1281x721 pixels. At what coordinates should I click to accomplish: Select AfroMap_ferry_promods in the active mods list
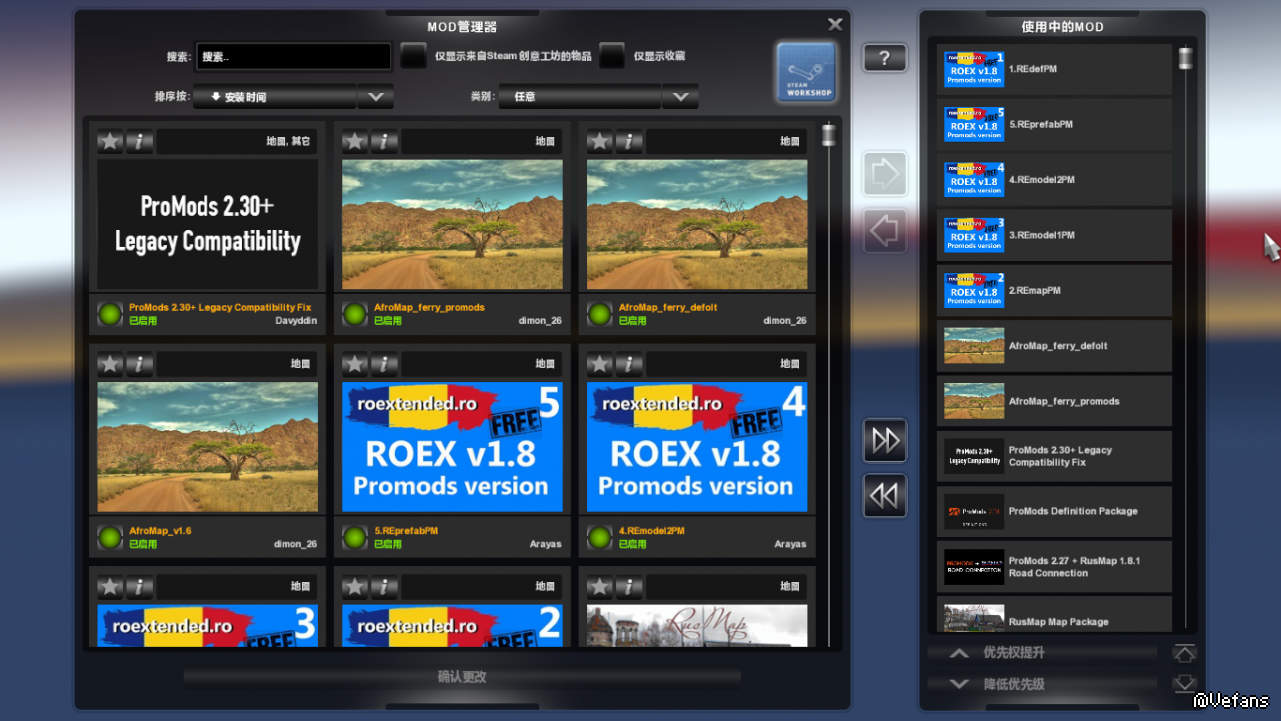(1054, 401)
